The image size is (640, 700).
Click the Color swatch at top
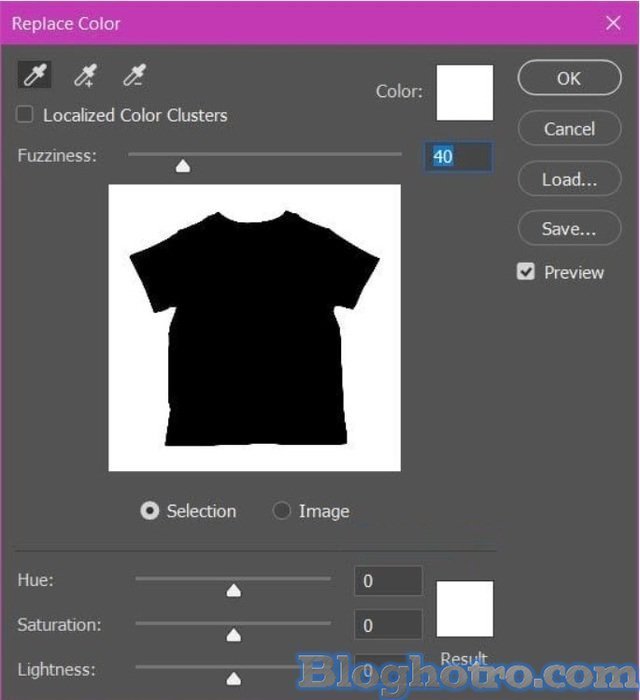point(465,92)
